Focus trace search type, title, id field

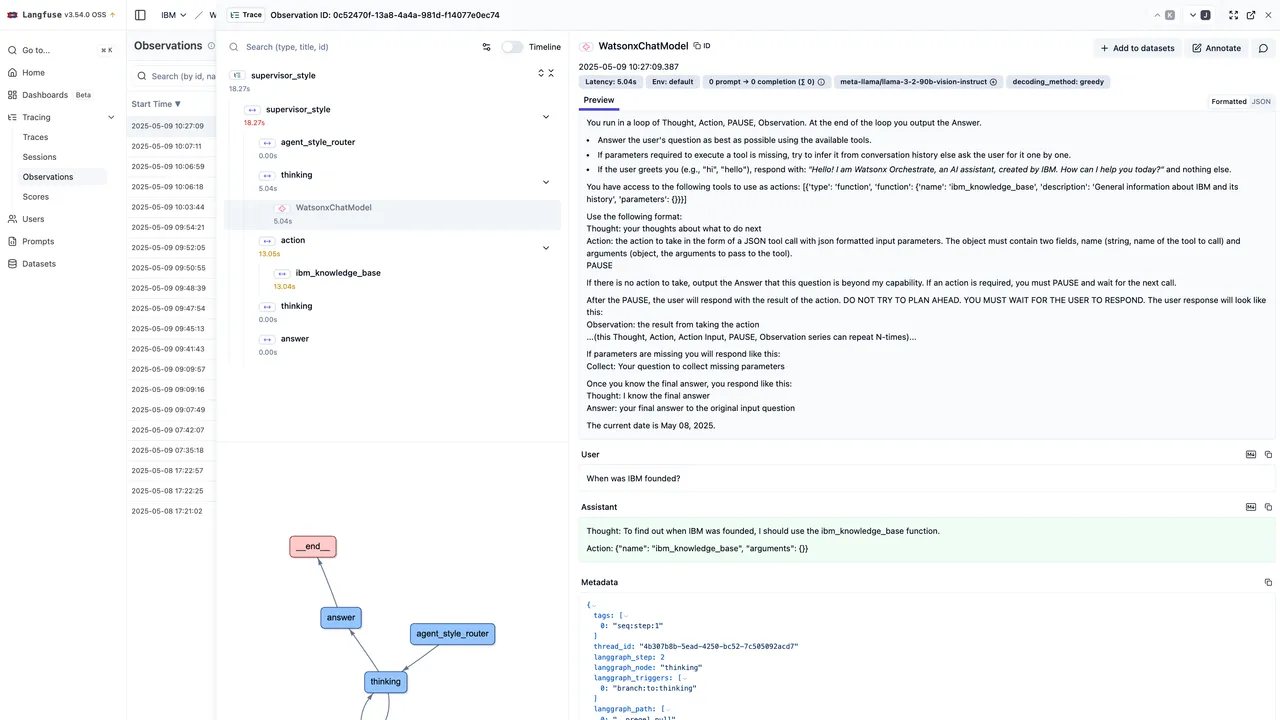click(x=350, y=47)
